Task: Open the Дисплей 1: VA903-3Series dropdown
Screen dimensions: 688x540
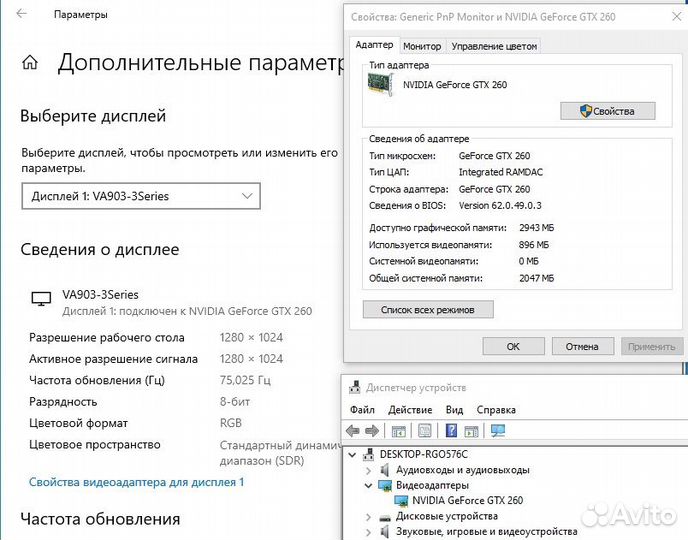Action: (141, 196)
